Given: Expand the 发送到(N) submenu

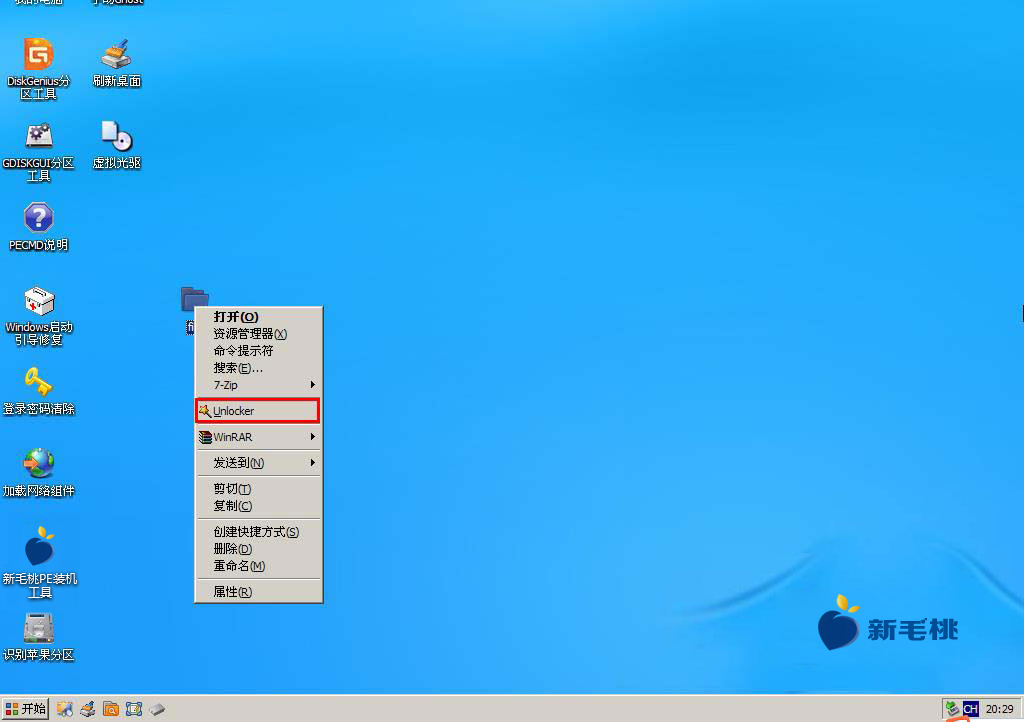Looking at the screenshot, I should pyautogui.click(x=259, y=463).
